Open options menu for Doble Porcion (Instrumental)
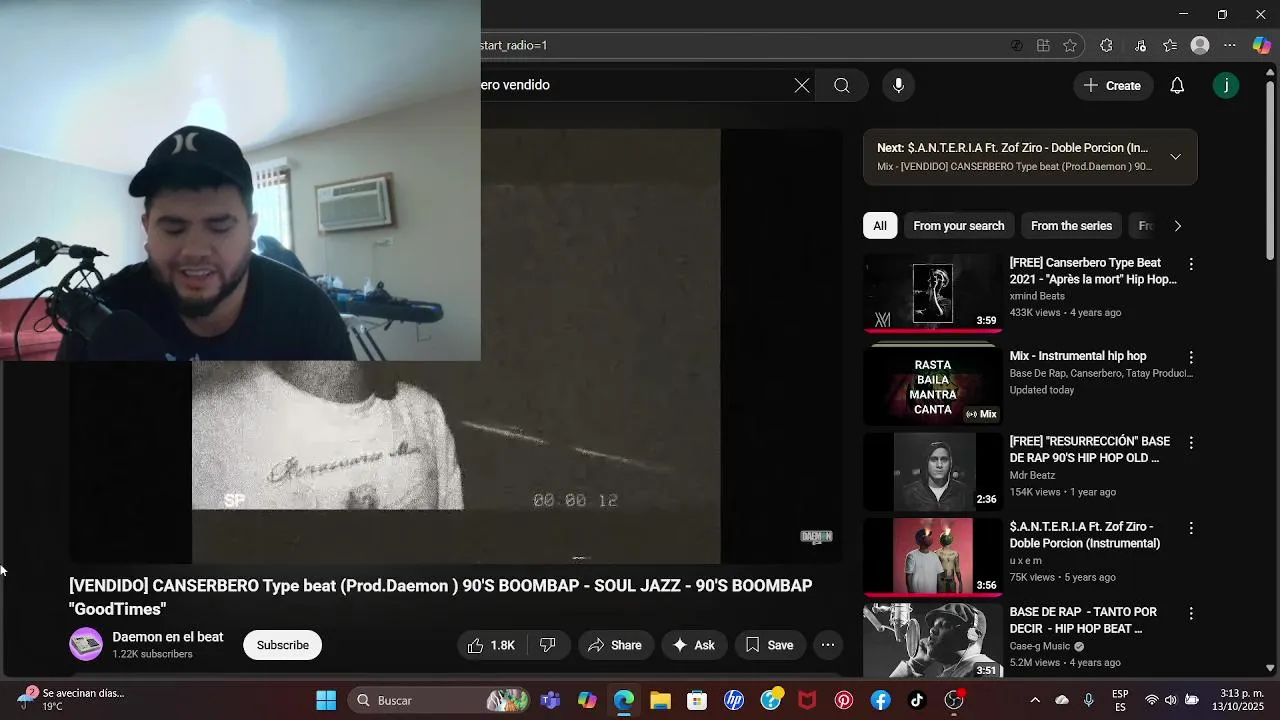The height and width of the screenshot is (720, 1280). [1191, 527]
